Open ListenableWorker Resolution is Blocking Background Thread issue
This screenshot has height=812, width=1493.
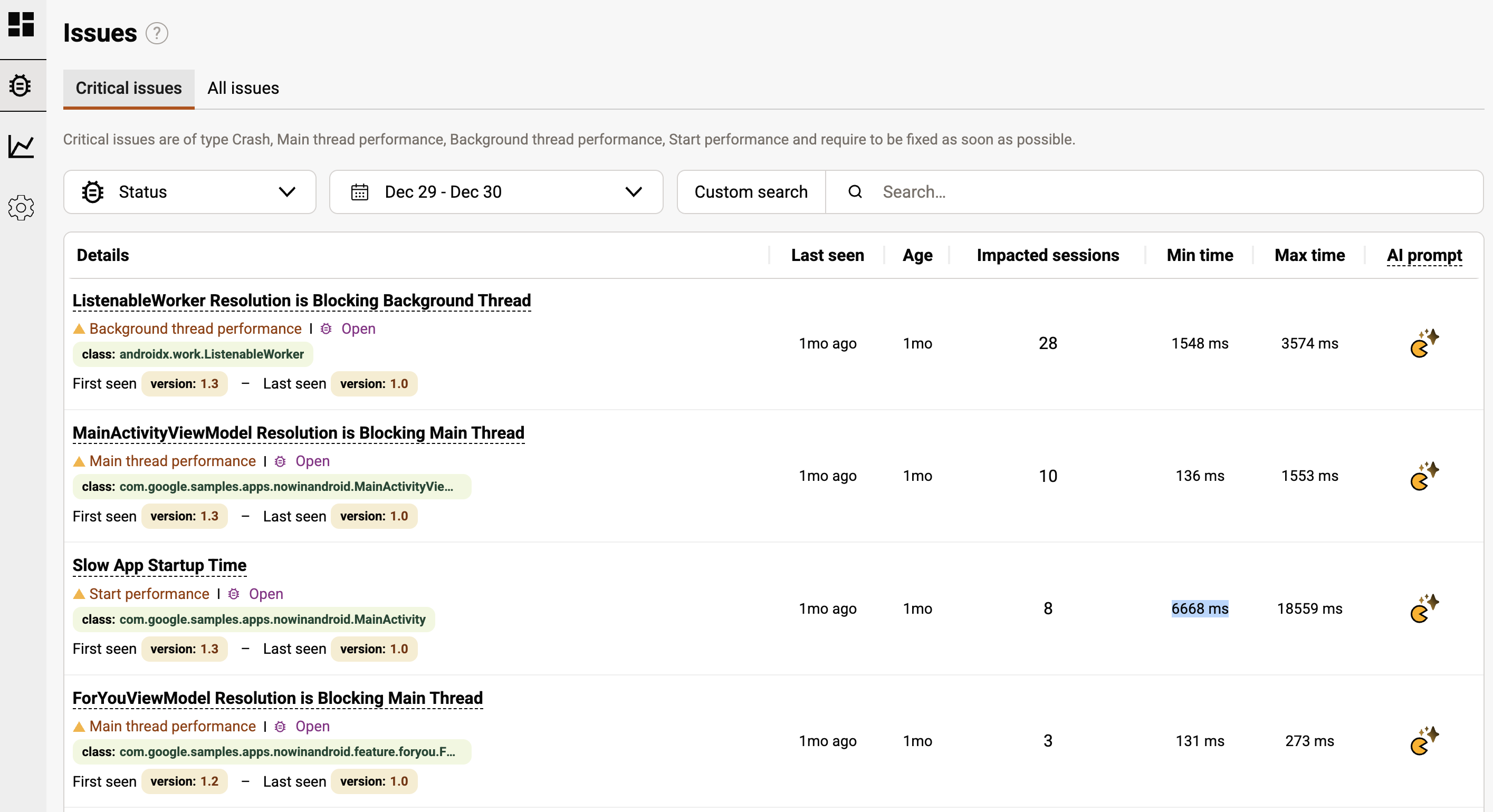point(301,301)
